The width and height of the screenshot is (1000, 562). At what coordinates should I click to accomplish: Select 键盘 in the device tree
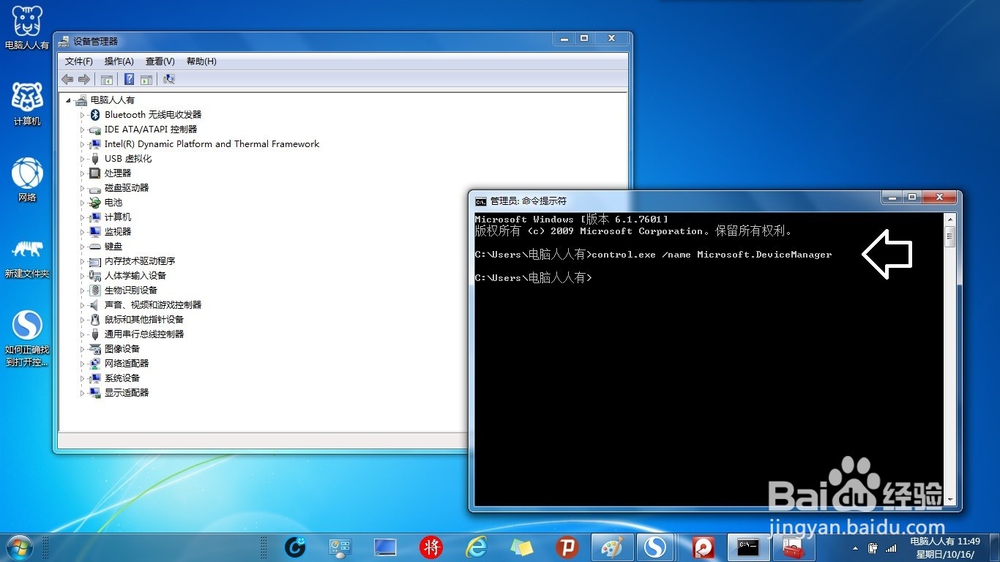pos(114,246)
